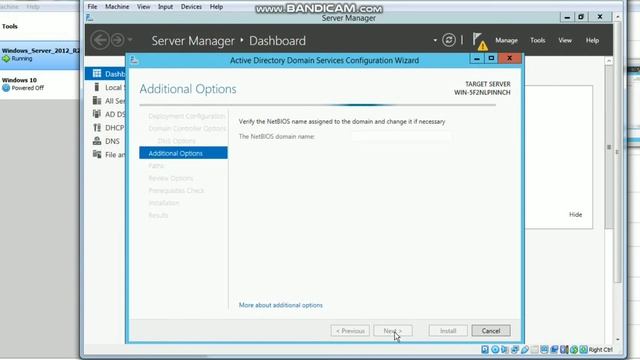Close the Active Directory configuration wizard

click(x=509, y=59)
